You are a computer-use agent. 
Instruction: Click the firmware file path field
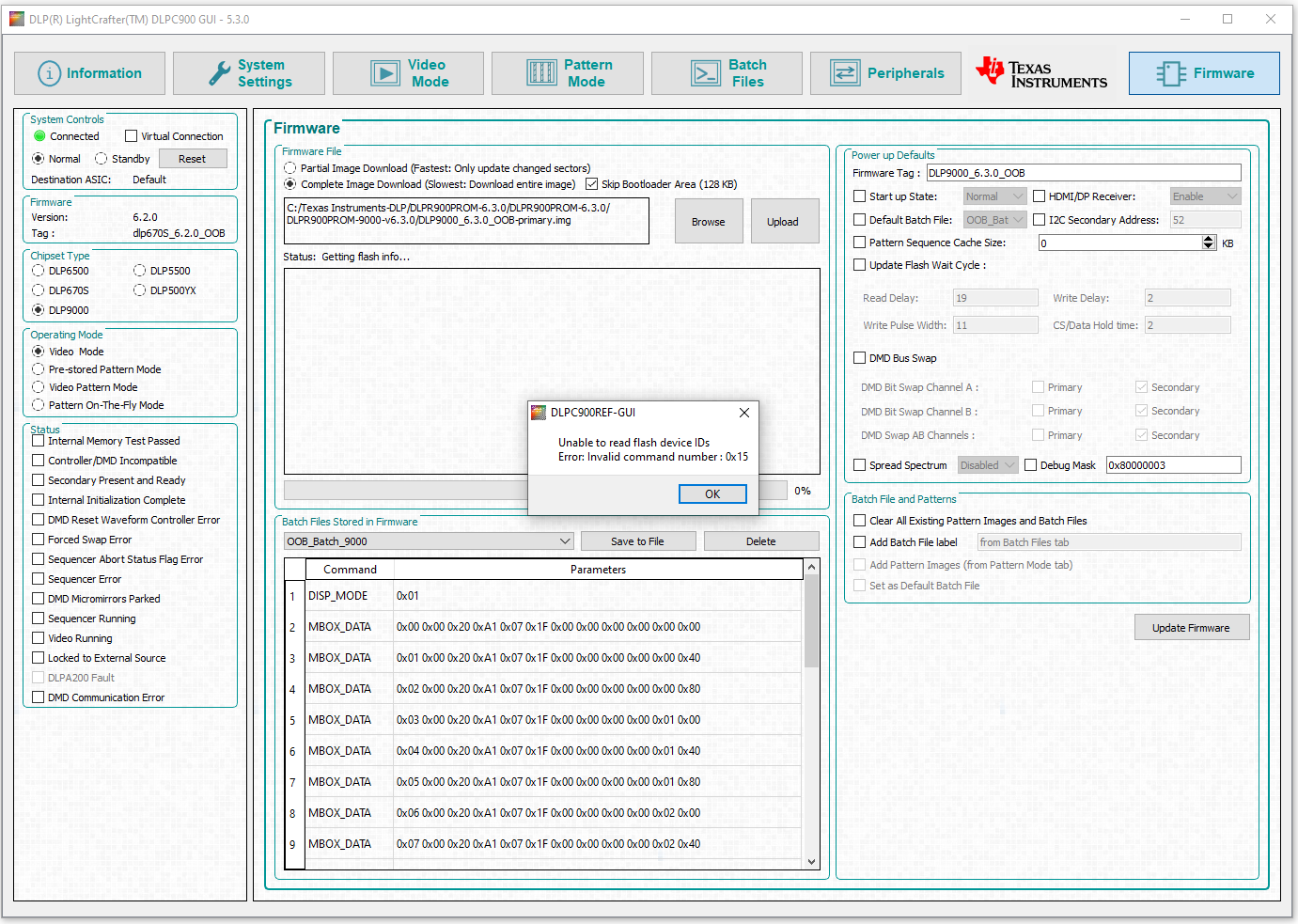[466, 221]
